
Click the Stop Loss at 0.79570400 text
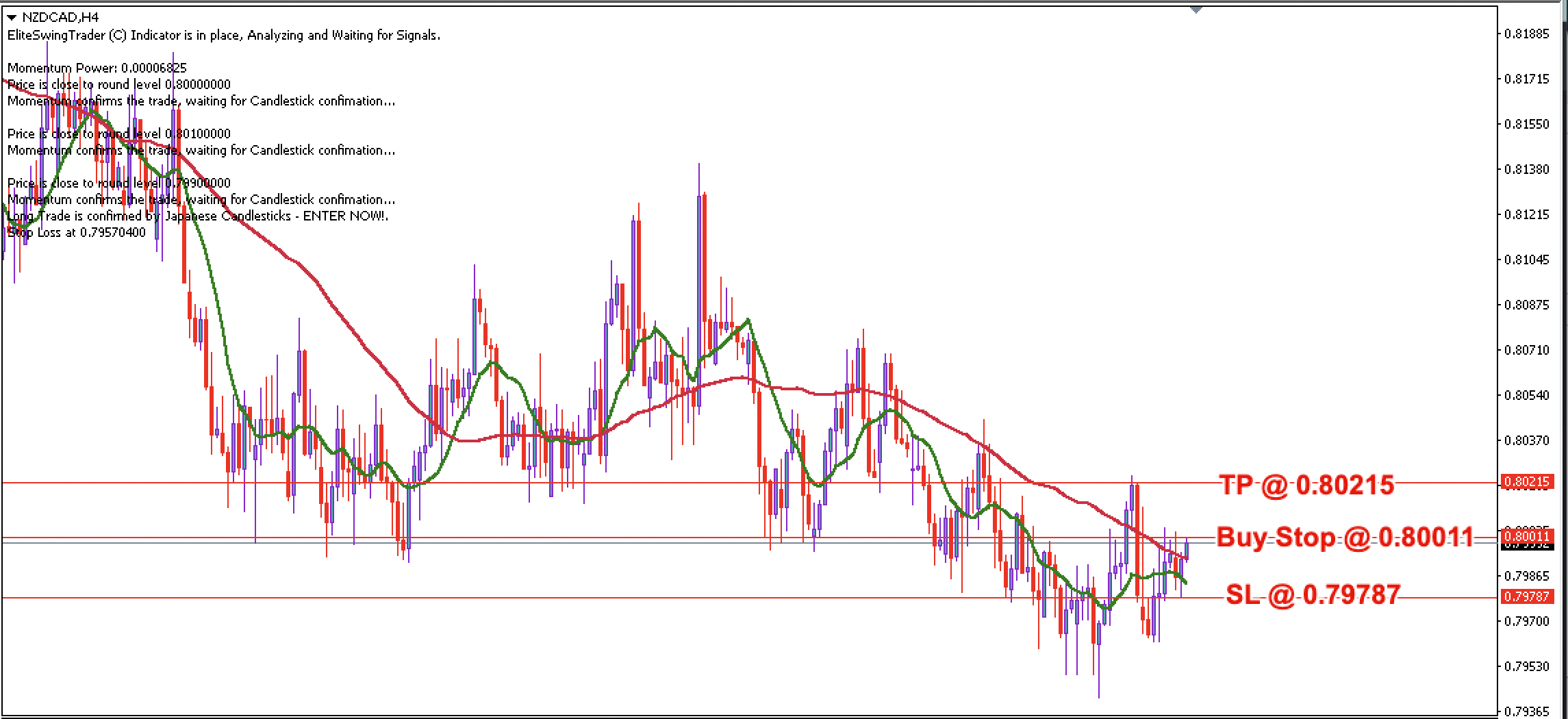pyautogui.click(x=75, y=231)
